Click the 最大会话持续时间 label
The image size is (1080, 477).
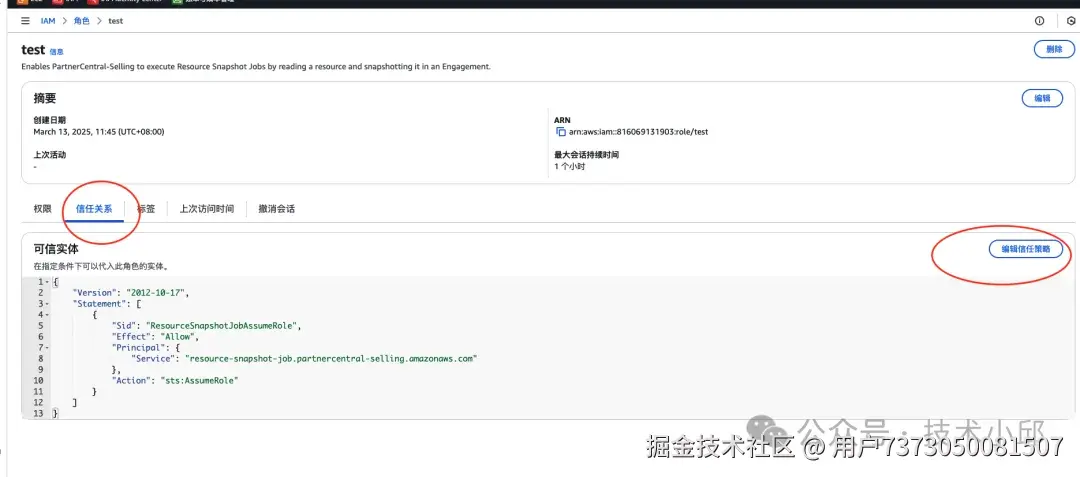(x=587, y=155)
